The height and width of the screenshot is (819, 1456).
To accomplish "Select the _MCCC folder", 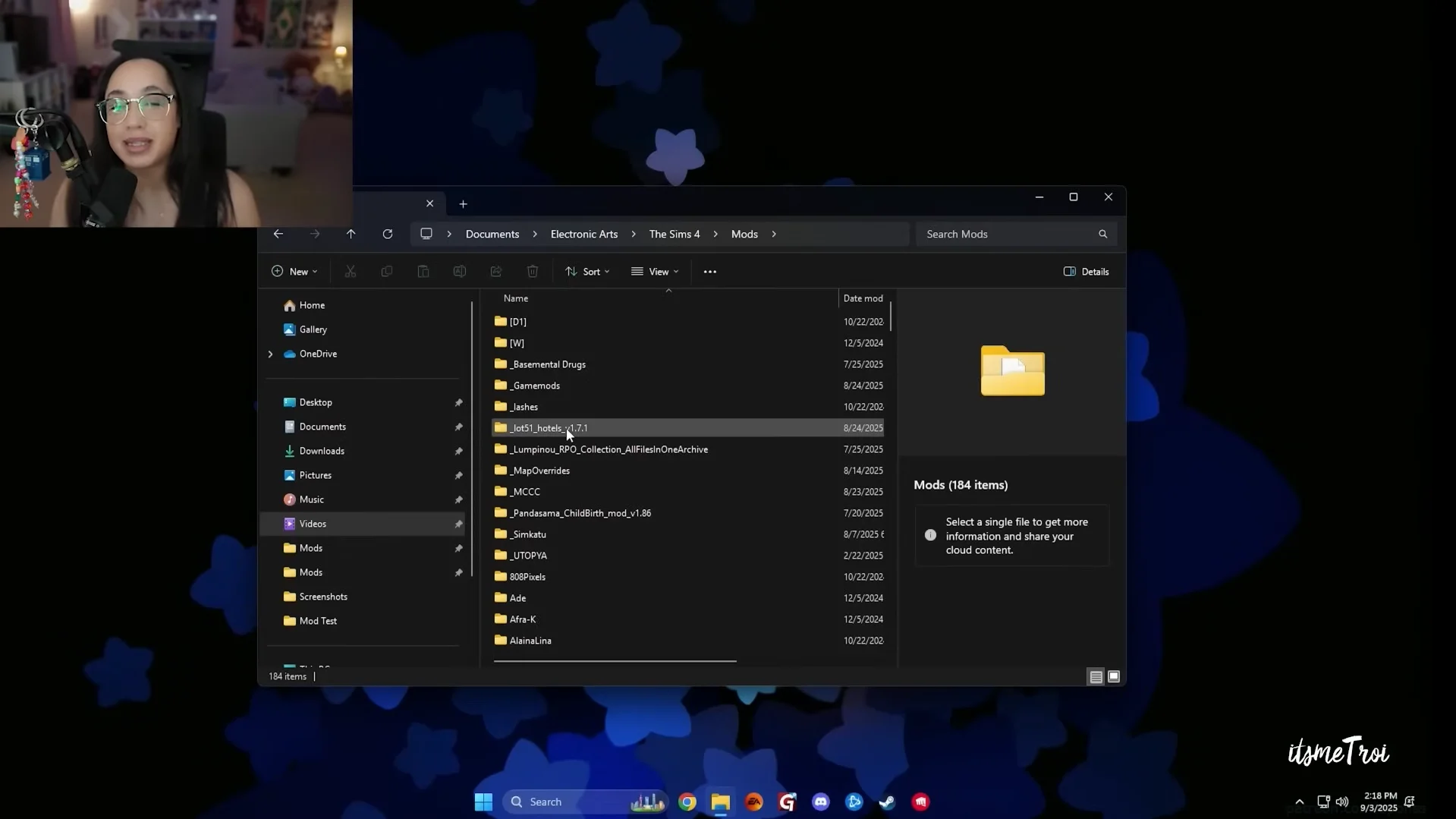I will 525,492.
